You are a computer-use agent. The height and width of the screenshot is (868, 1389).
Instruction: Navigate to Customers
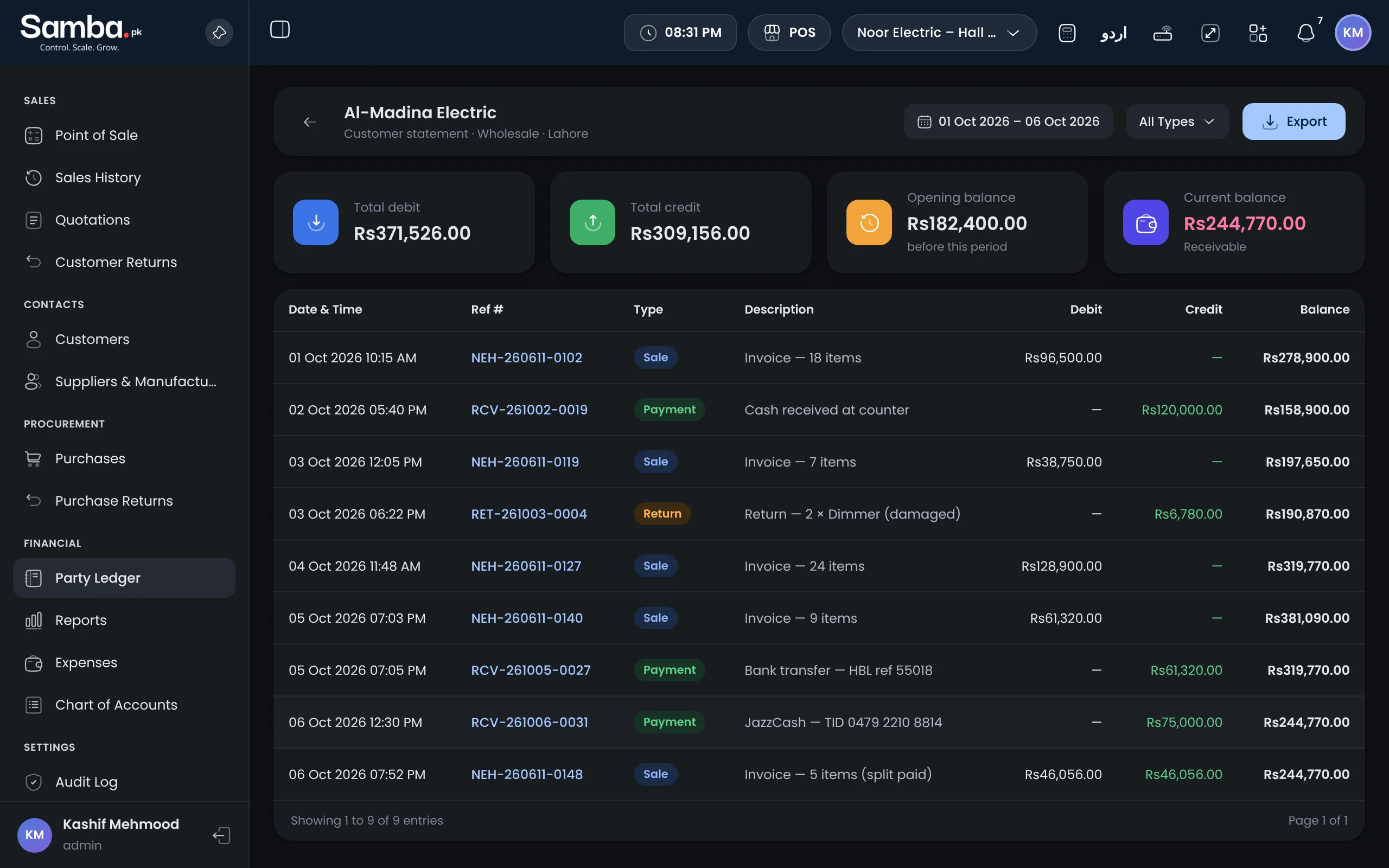pos(124,339)
